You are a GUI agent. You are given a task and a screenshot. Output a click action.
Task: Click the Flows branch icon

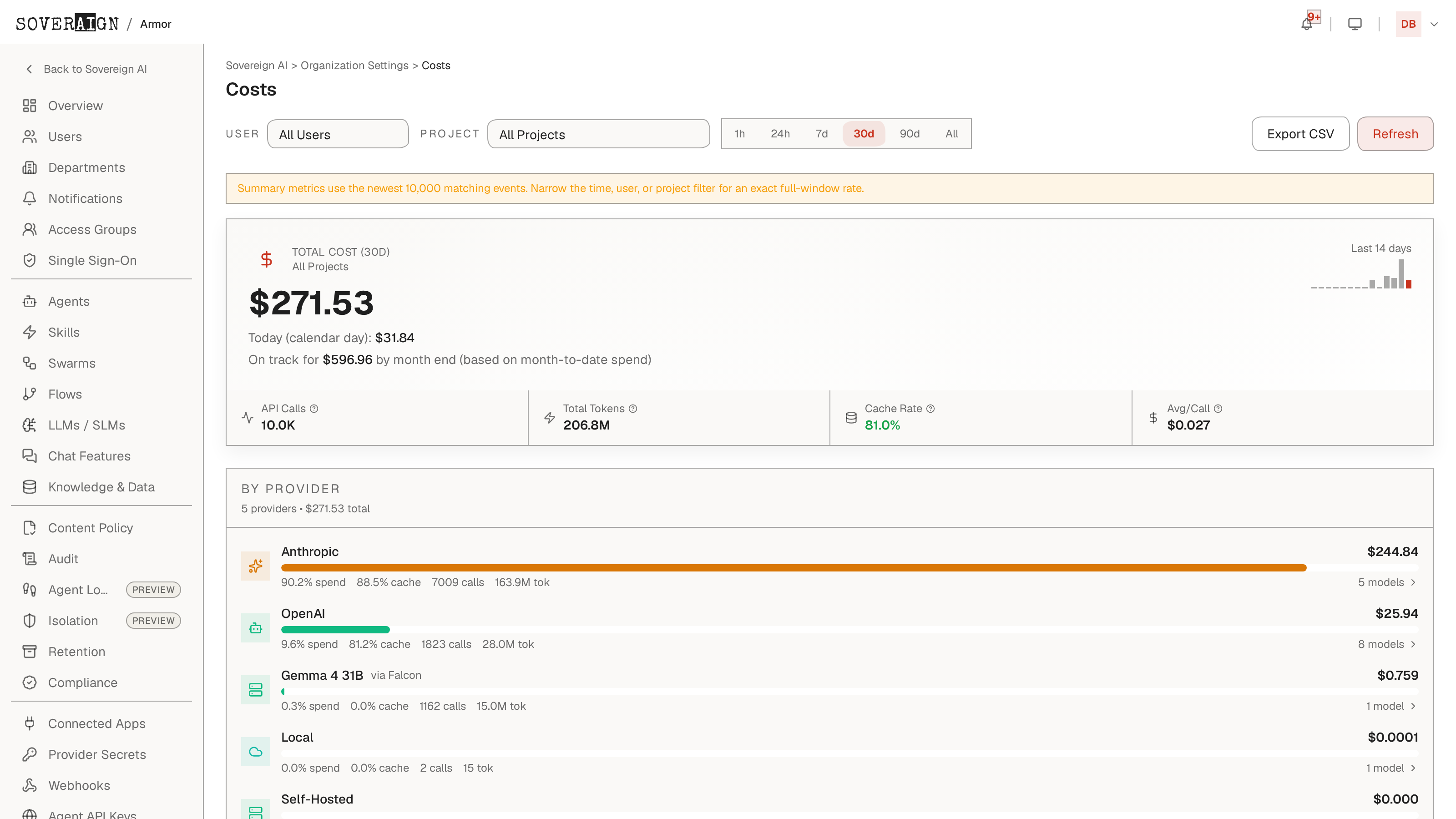pyautogui.click(x=30, y=394)
